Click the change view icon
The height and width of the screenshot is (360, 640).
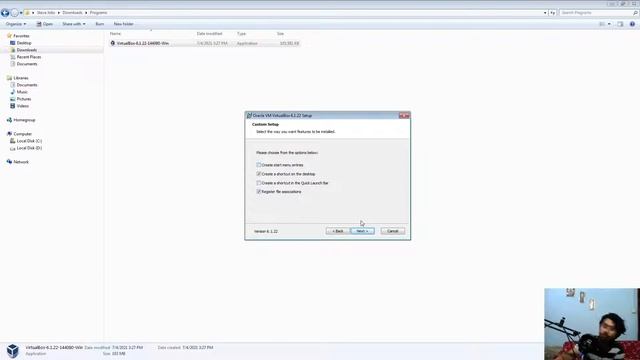coord(602,24)
